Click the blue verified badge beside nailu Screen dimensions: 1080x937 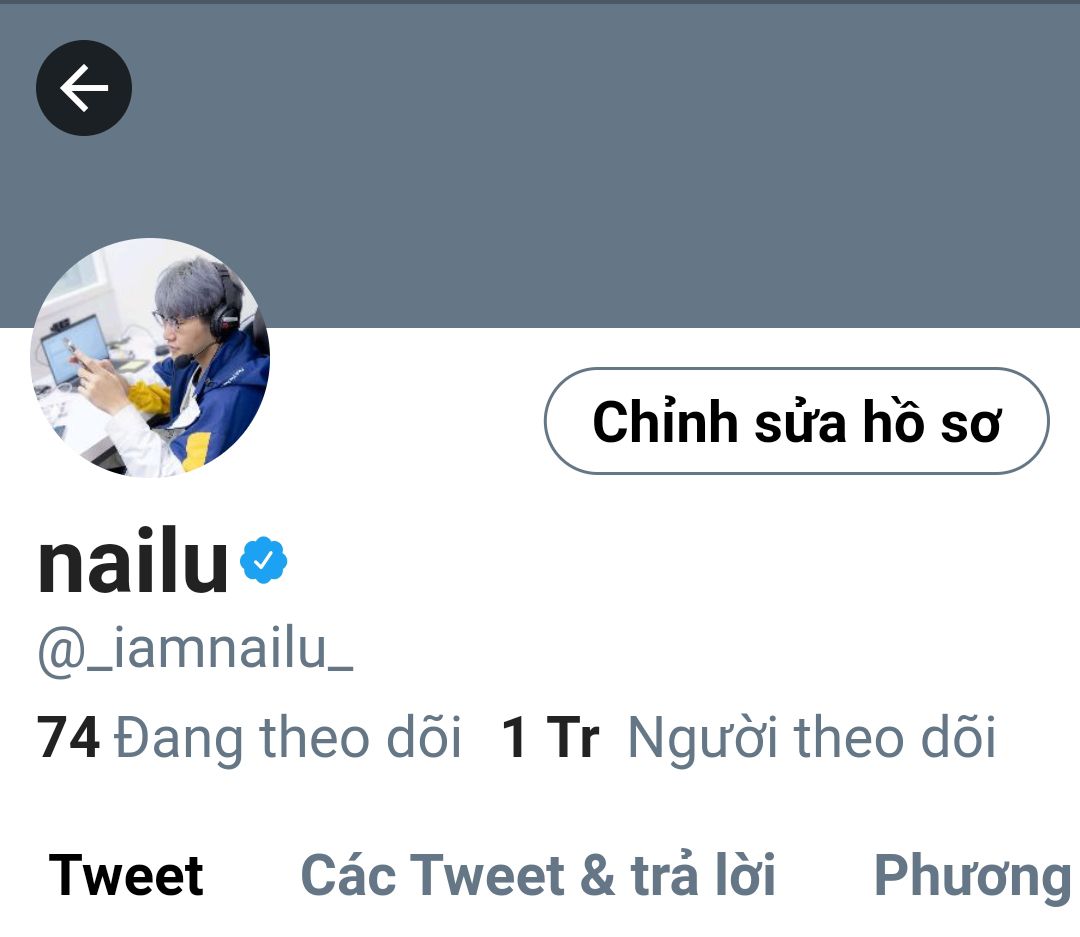pos(263,560)
